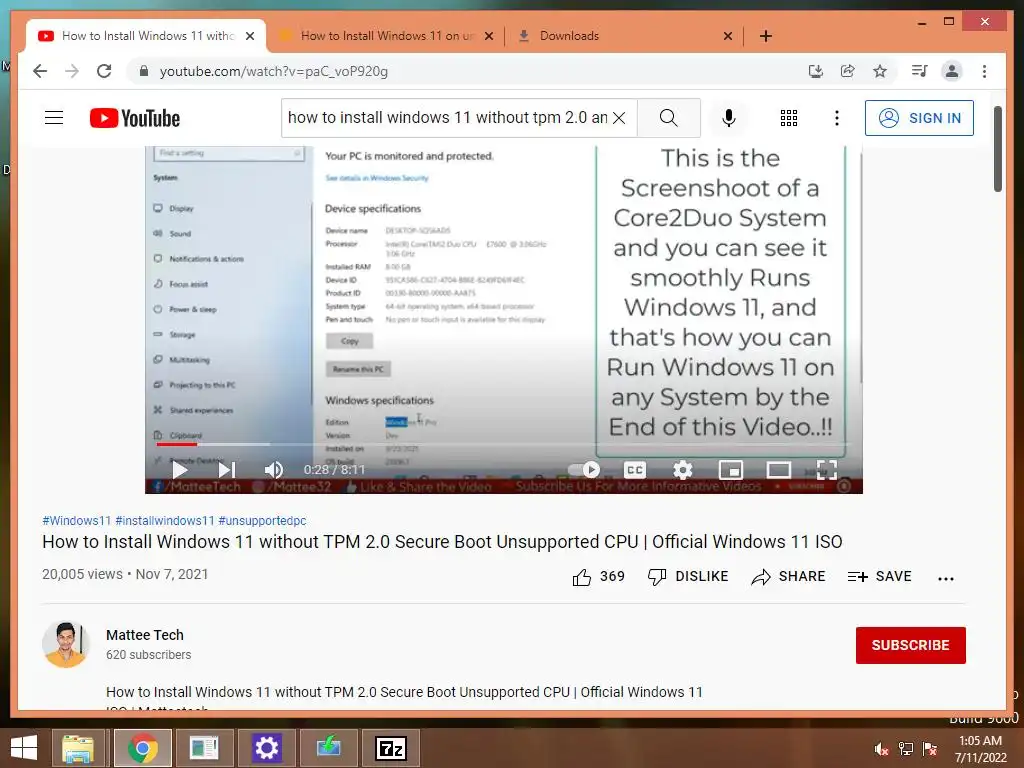The height and width of the screenshot is (768, 1024).
Task: Click the DISLIKE button
Action: (688, 577)
